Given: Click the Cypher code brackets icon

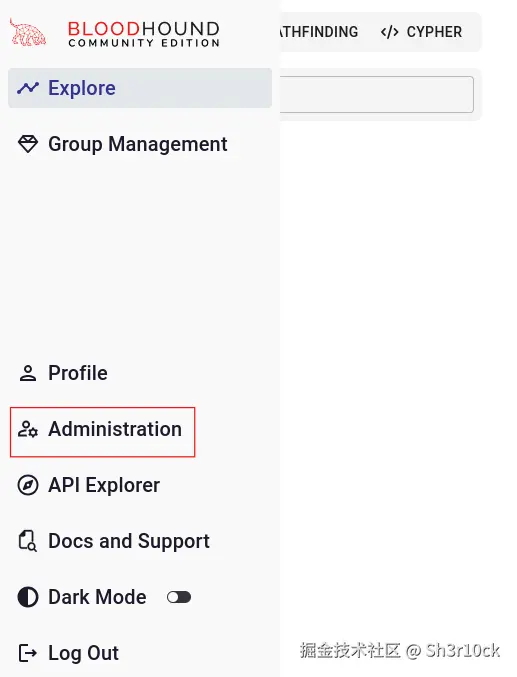Looking at the screenshot, I should [x=390, y=32].
